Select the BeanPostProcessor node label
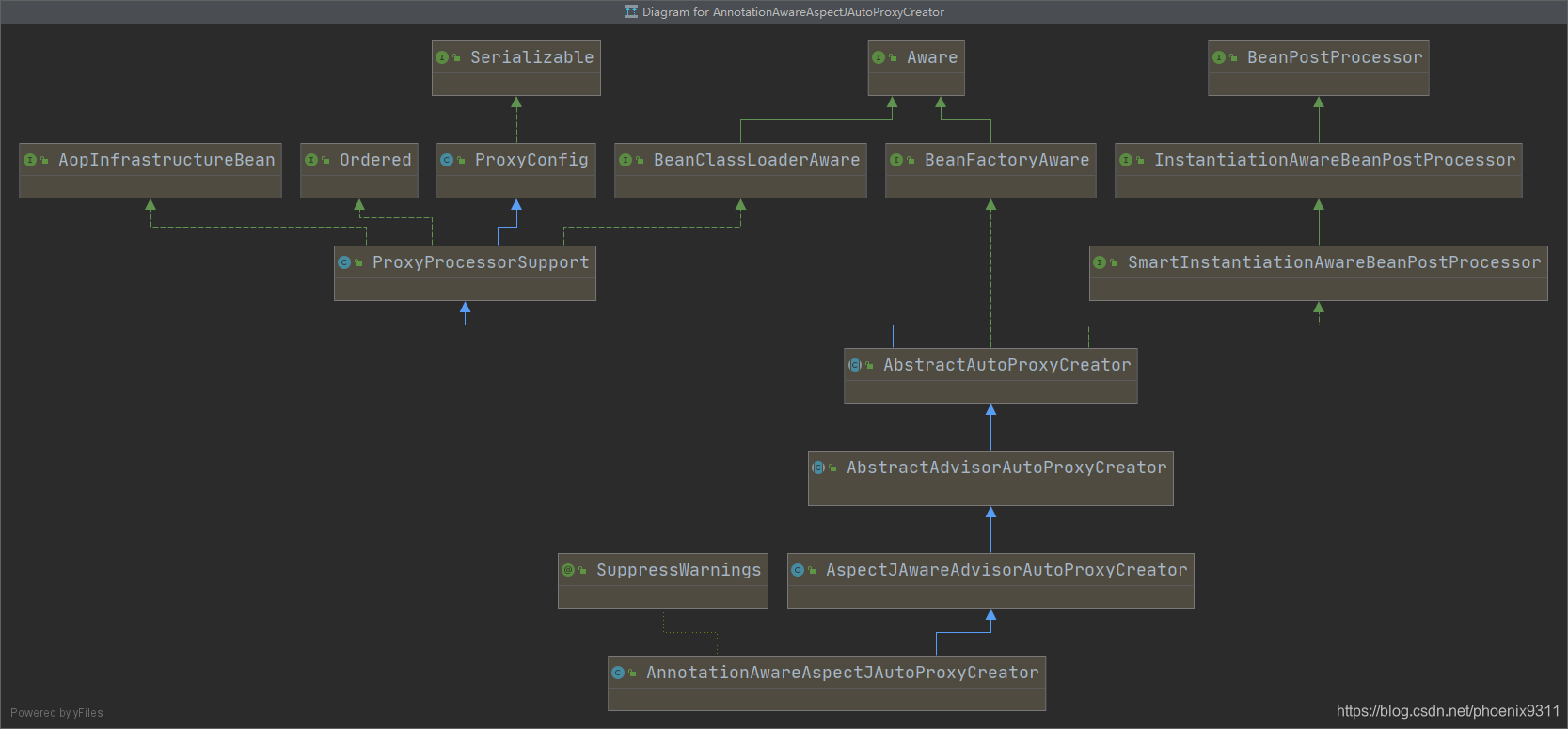 tap(1335, 57)
